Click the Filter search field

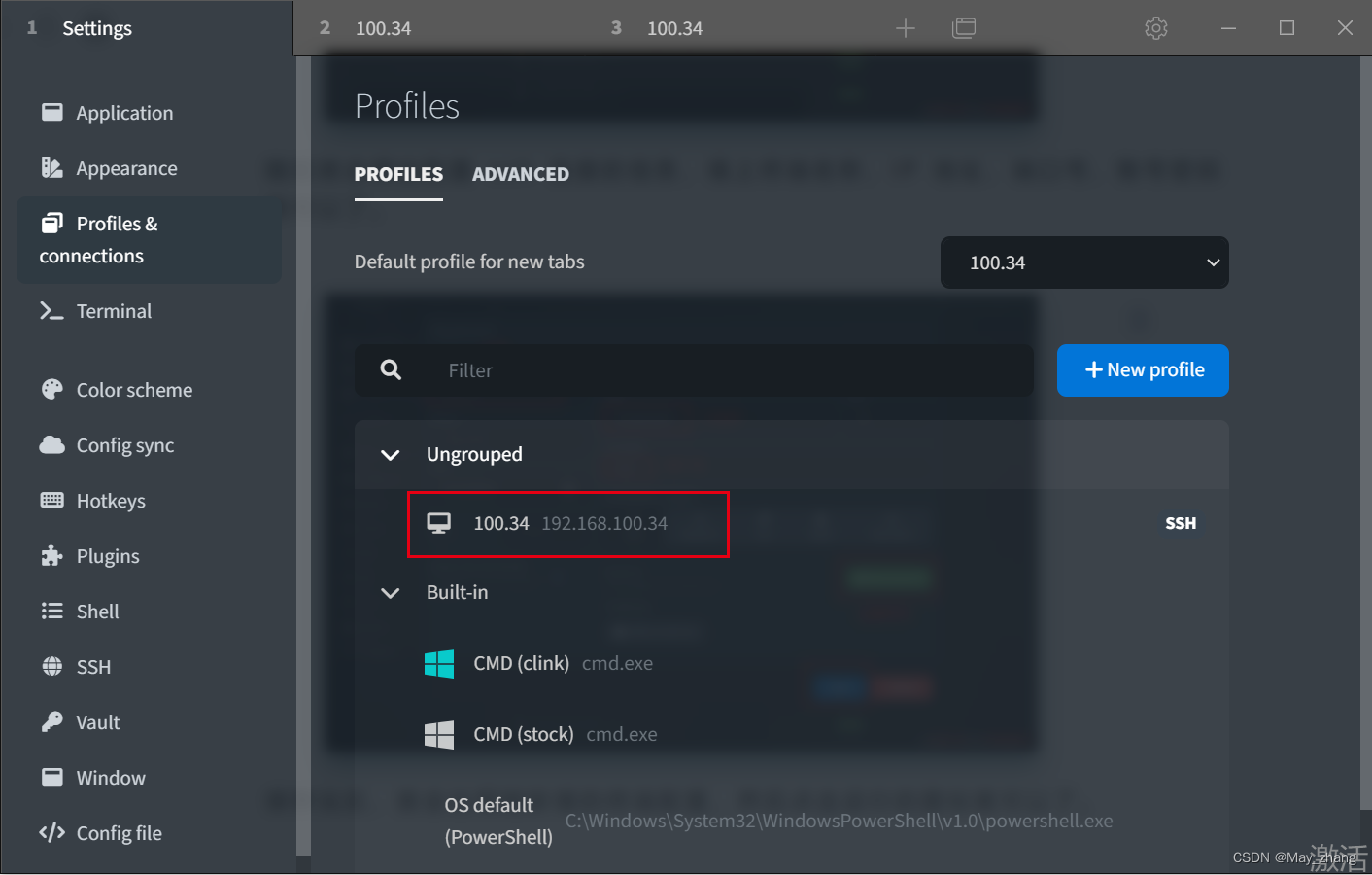[694, 370]
